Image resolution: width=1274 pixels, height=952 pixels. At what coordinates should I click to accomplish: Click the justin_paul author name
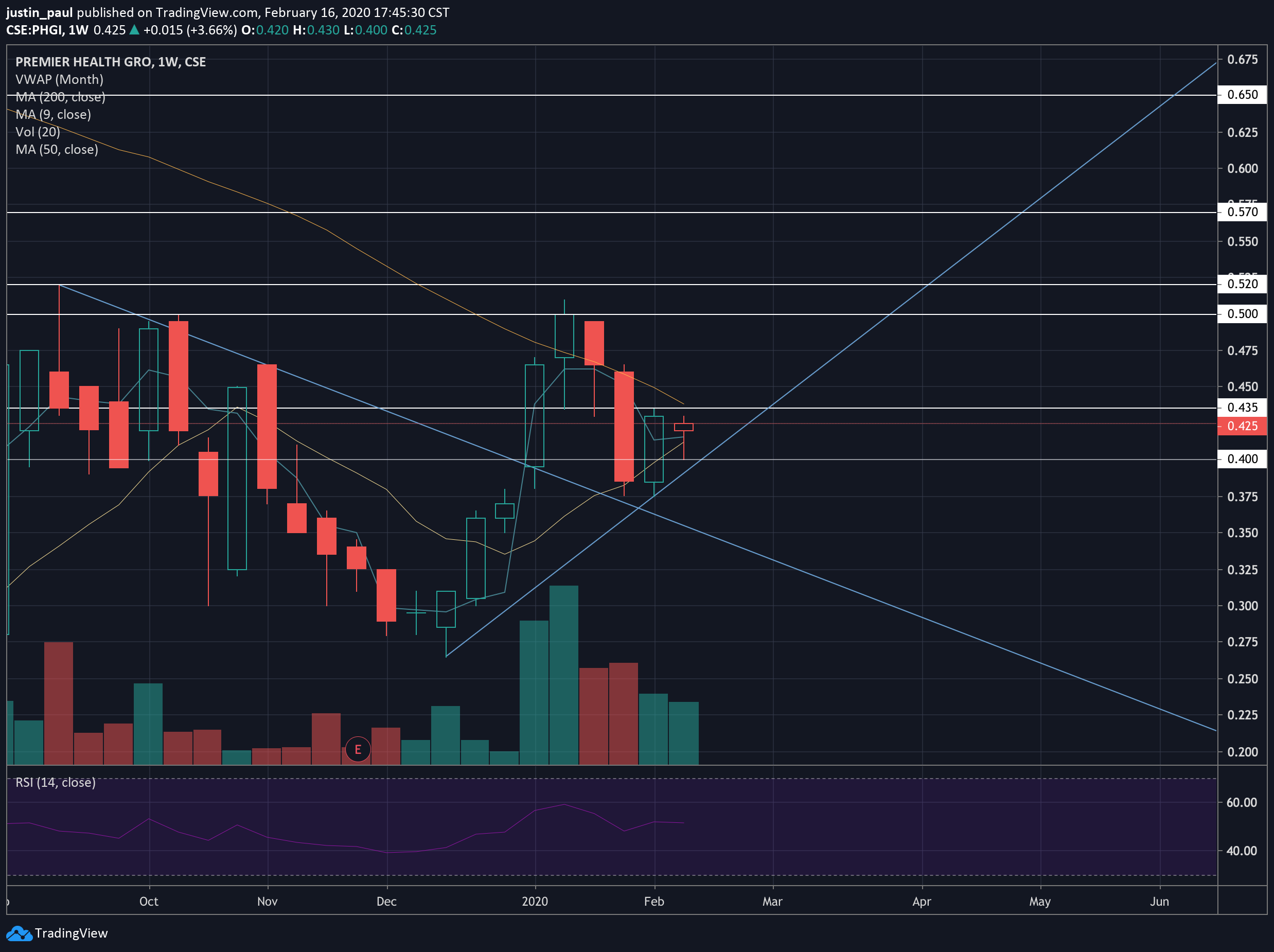click(39, 13)
